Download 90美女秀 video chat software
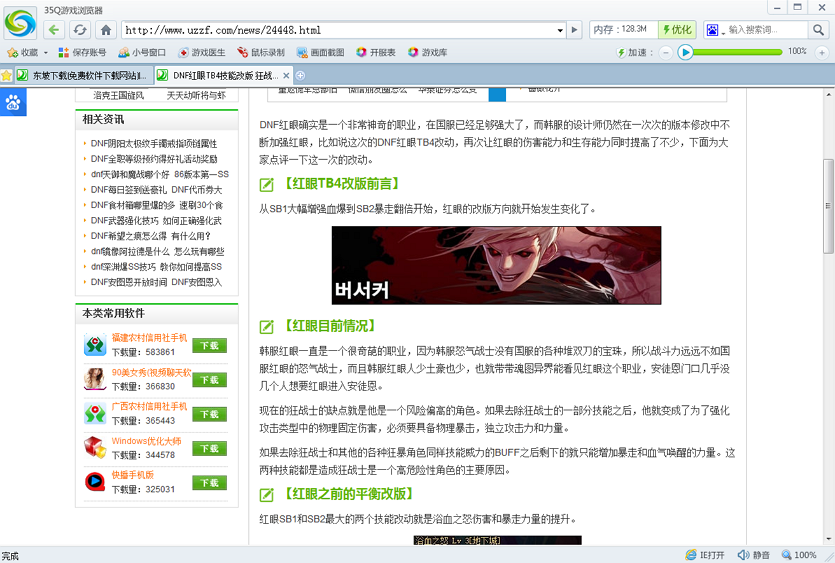This screenshot has height=563, width=835. pyautogui.click(x=209, y=380)
